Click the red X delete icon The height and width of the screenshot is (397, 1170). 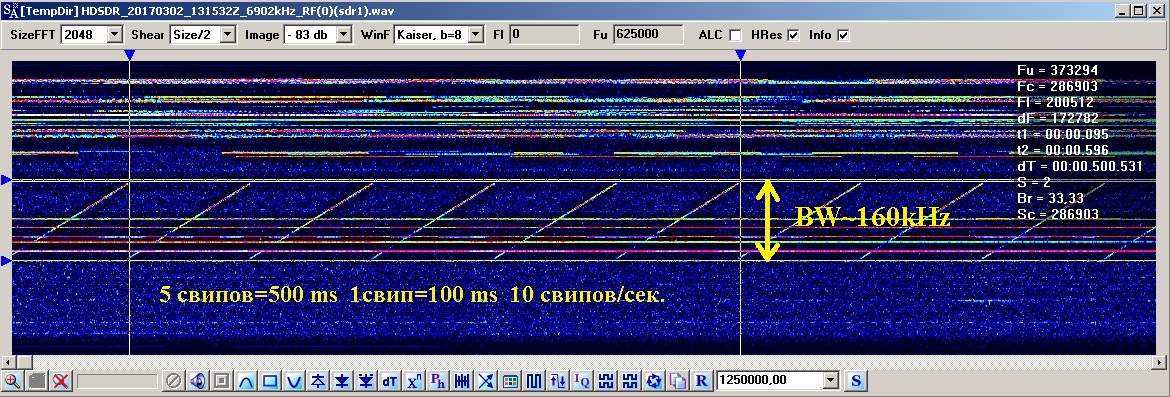60,381
